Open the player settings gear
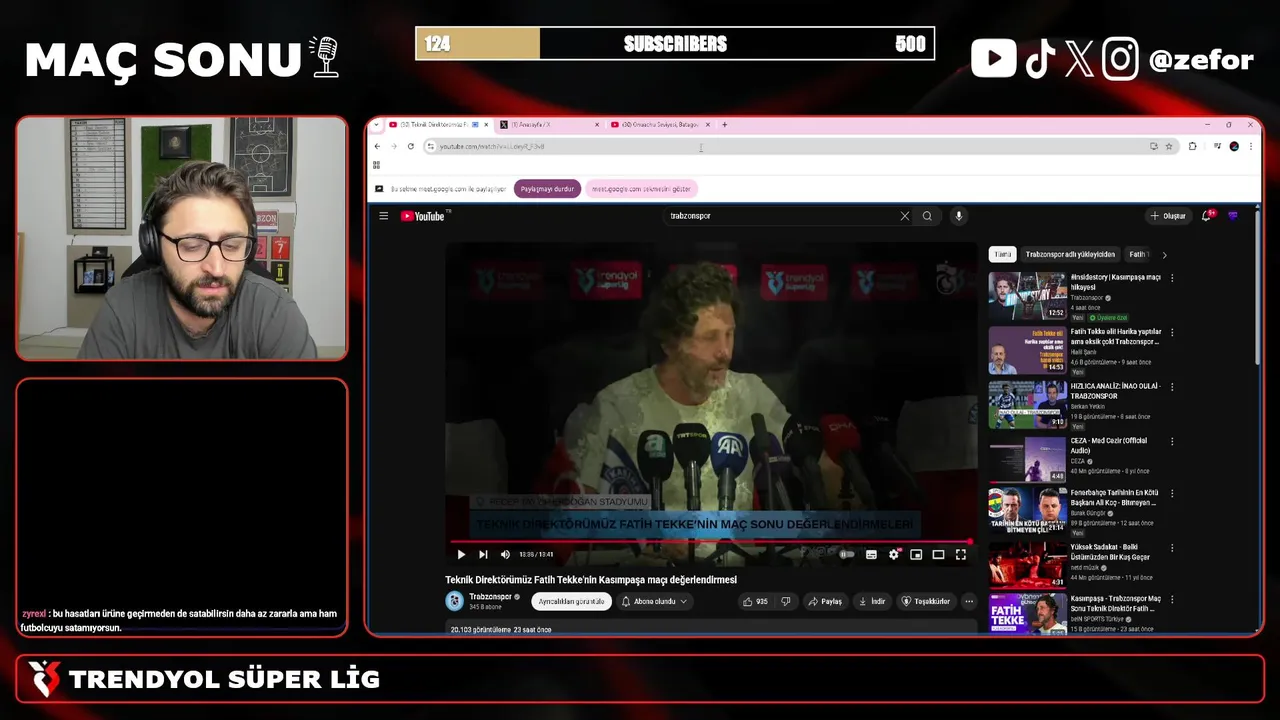The height and width of the screenshot is (720, 1280). tap(894, 554)
